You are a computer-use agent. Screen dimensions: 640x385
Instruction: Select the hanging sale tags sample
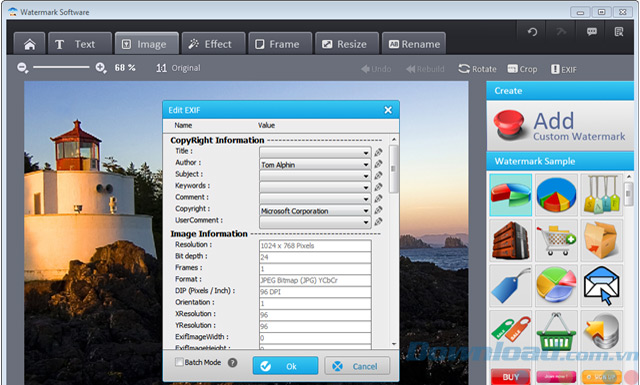point(601,195)
